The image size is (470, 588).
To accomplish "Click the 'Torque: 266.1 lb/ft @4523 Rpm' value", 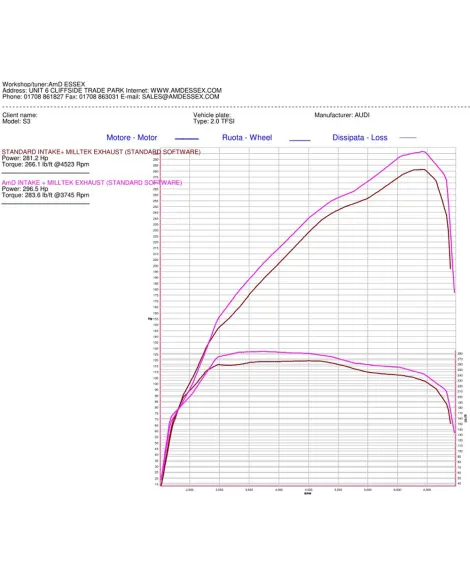I will click(45, 164).
